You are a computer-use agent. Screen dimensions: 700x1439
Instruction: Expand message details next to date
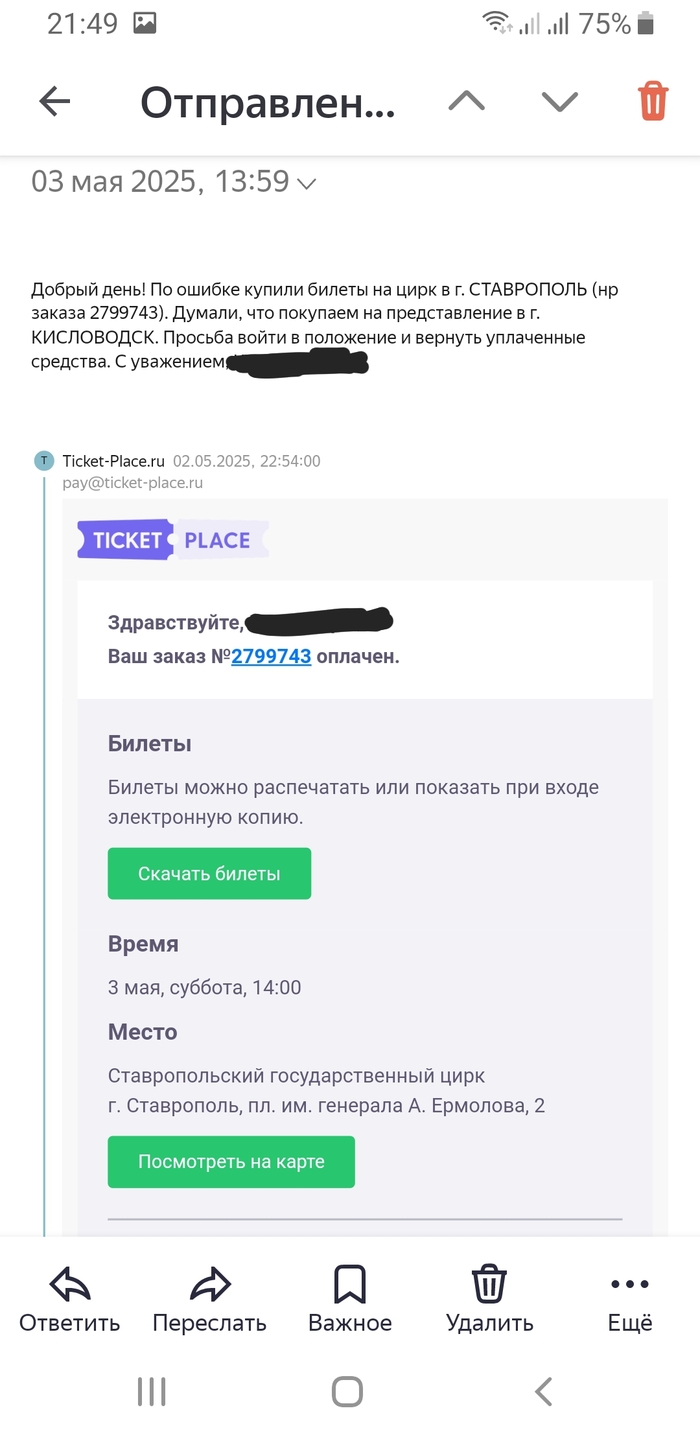click(307, 183)
